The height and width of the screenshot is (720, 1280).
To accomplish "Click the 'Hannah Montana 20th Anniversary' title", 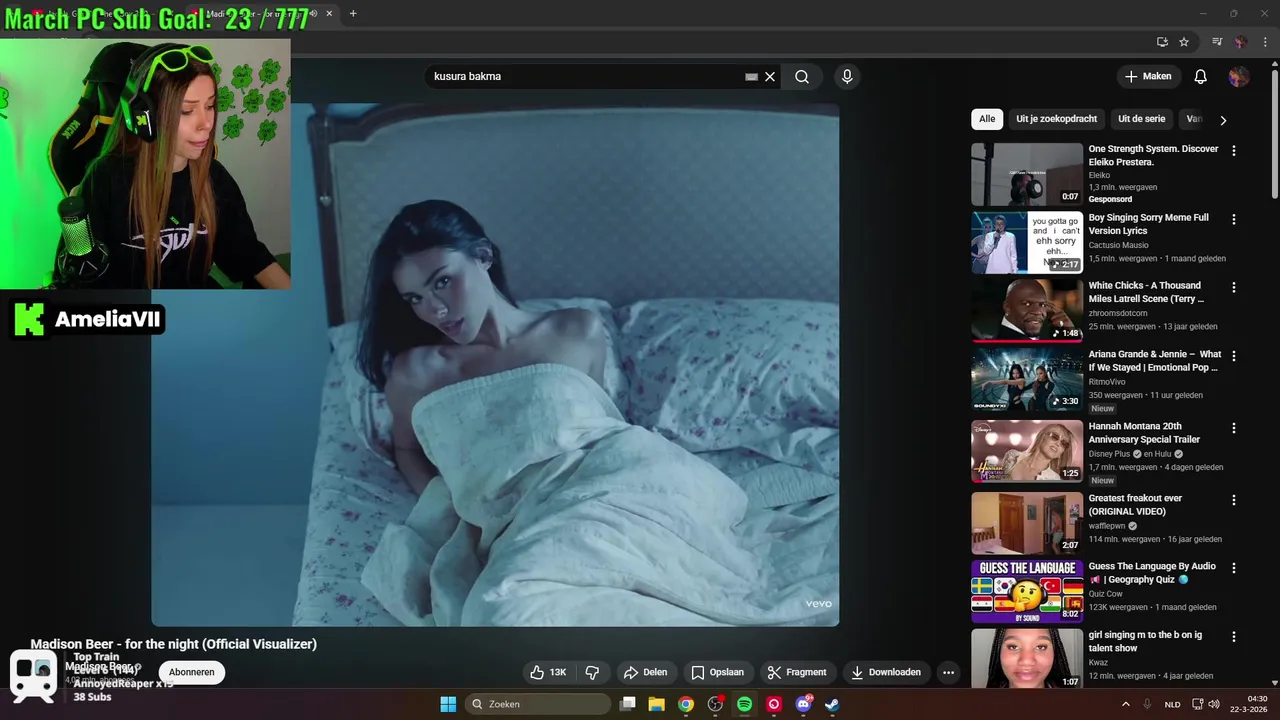I will tap(1144, 433).
